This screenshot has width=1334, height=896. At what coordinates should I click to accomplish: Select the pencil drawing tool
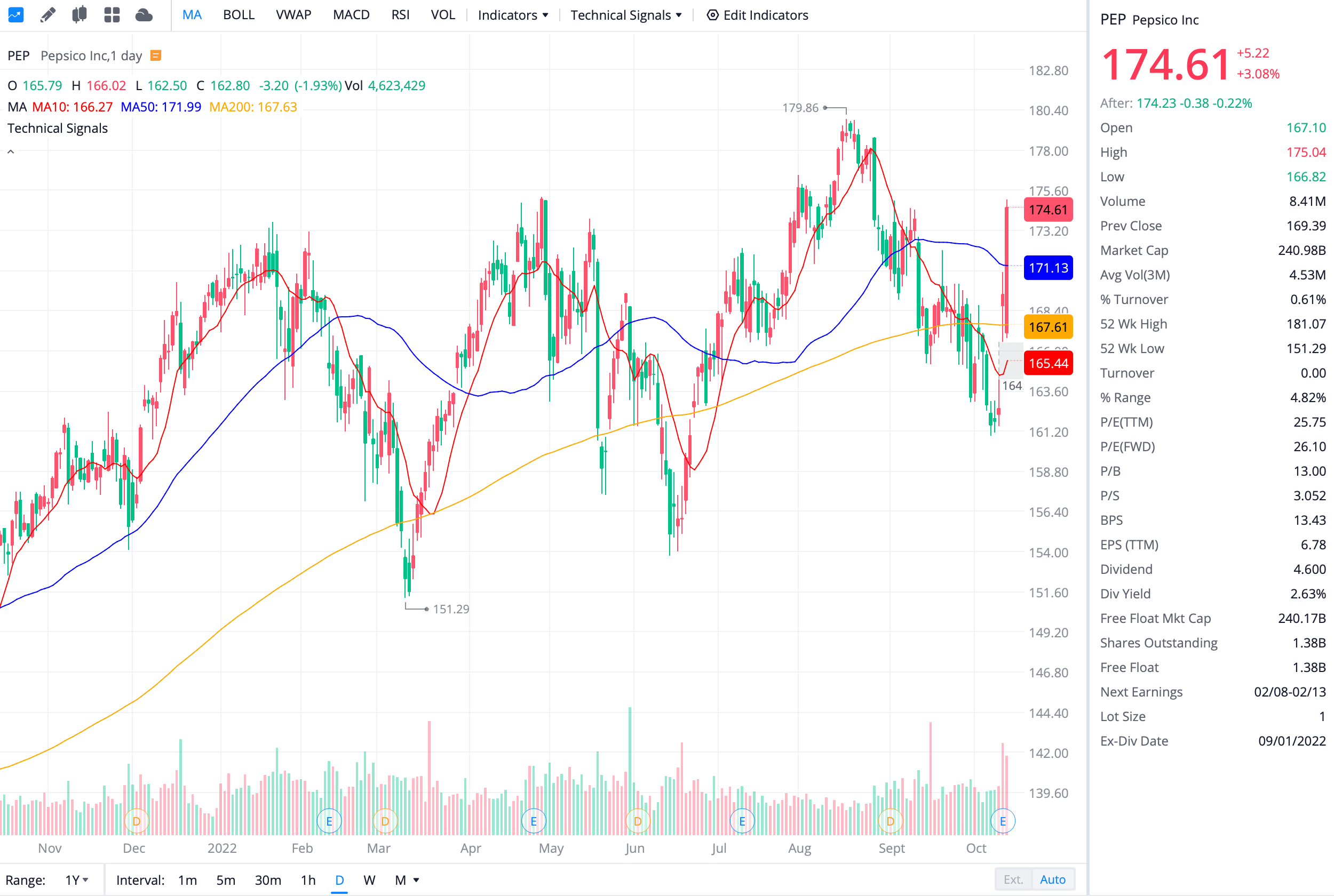click(48, 15)
